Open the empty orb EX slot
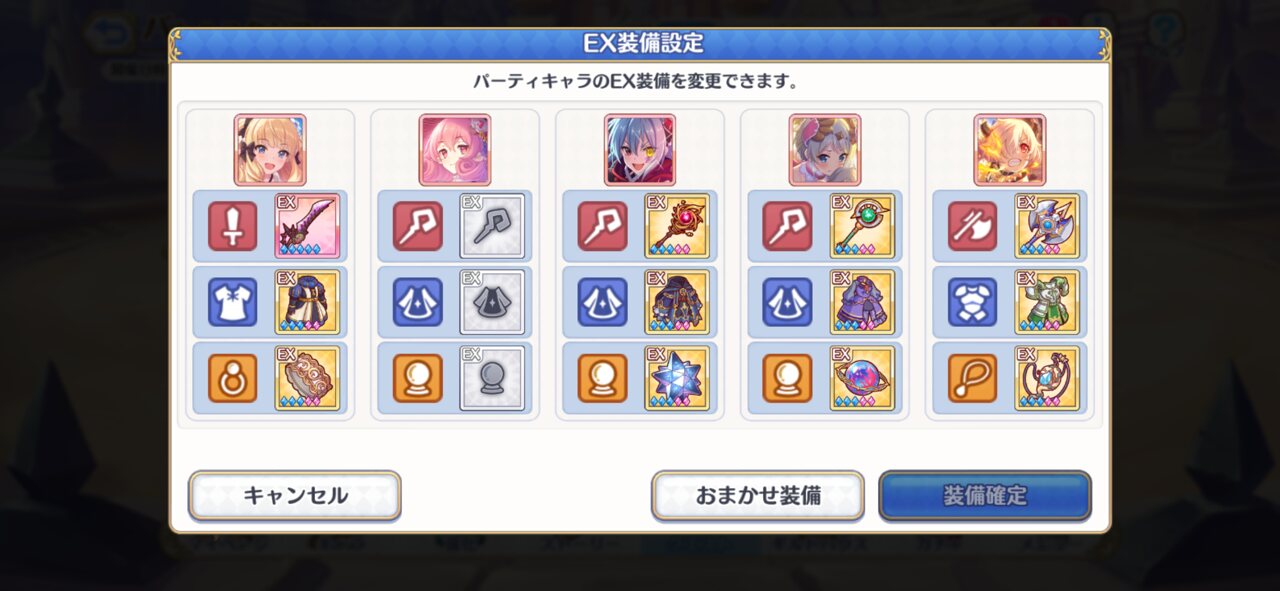1280x591 pixels. pyautogui.click(x=492, y=378)
